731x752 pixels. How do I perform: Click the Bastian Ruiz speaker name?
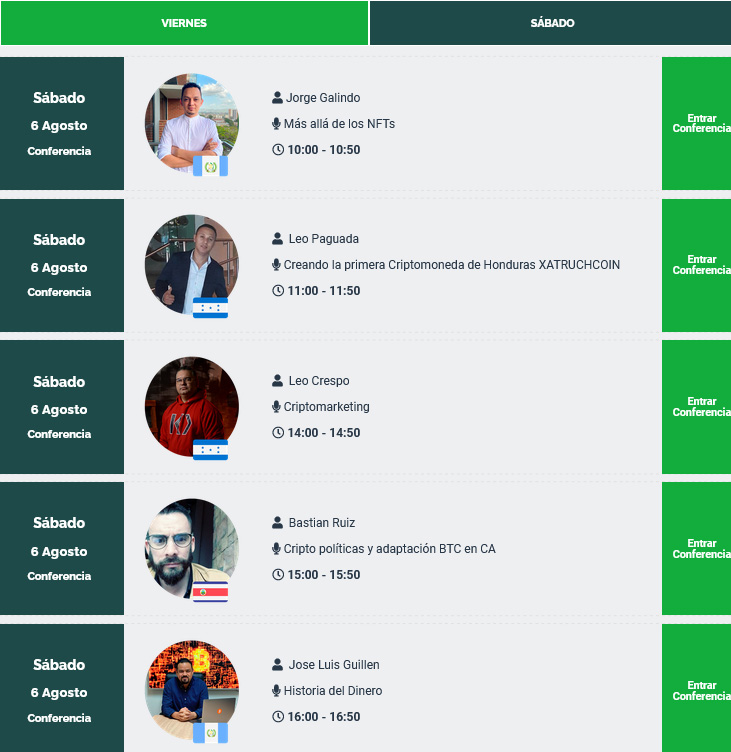click(x=322, y=523)
